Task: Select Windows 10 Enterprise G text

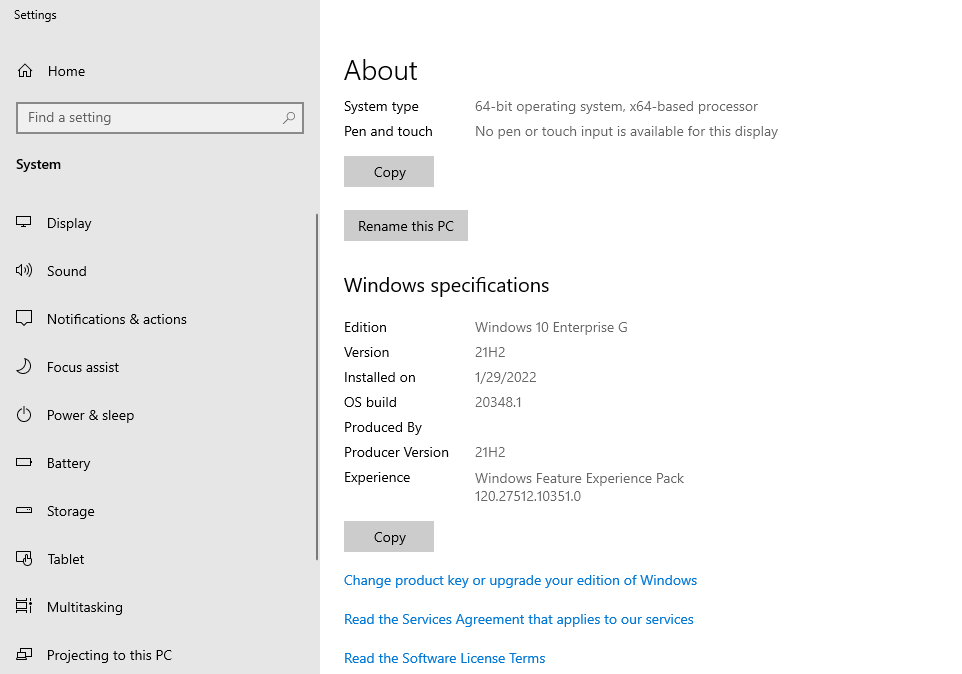Action: pyautogui.click(x=551, y=327)
